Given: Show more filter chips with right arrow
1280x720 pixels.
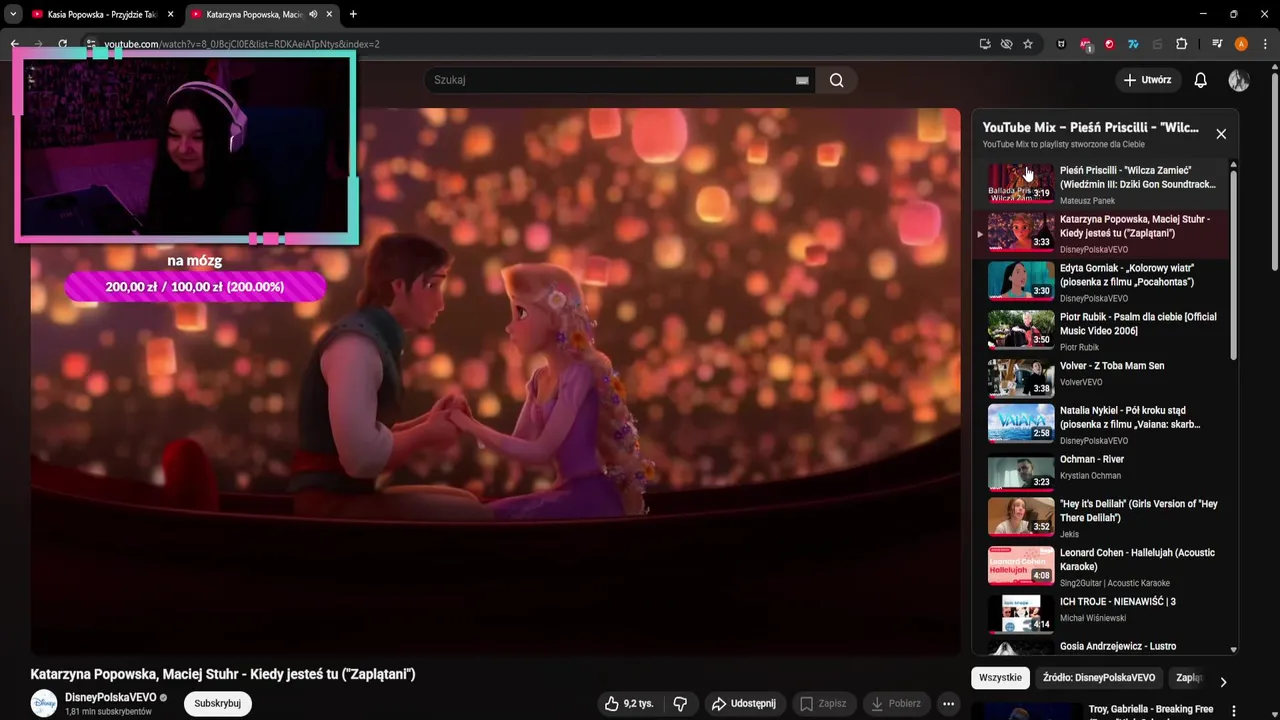Looking at the screenshot, I should (x=1222, y=682).
